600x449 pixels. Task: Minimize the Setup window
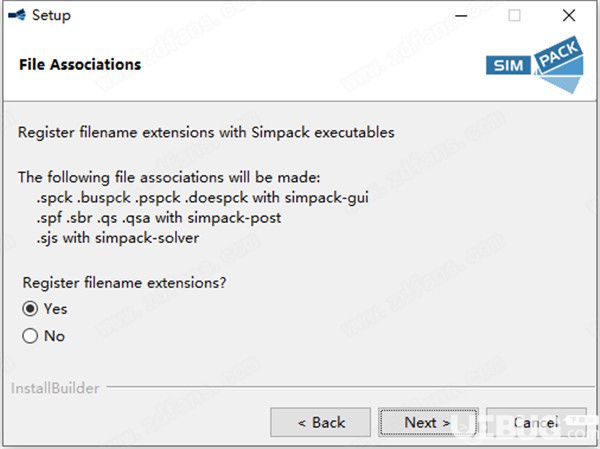(x=461, y=16)
